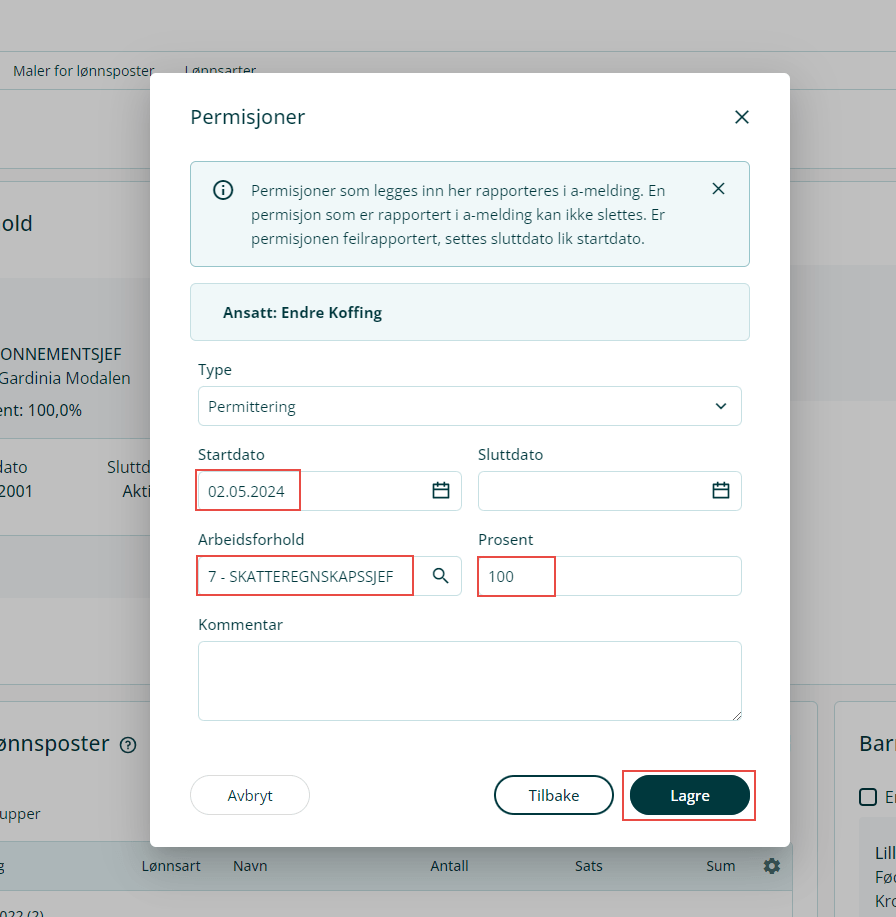This screenshot has width=896, height=917.
Task: Close the Permisjoner dialog
Action: 741,117
